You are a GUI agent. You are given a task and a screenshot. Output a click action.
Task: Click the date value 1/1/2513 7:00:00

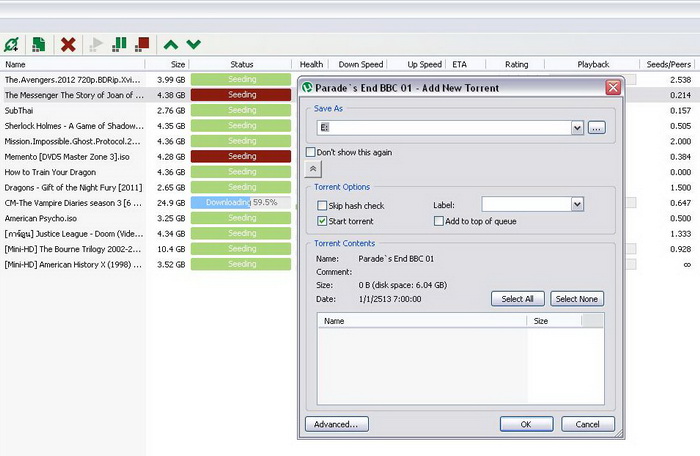pyautogui.click(x=390, y=299)
